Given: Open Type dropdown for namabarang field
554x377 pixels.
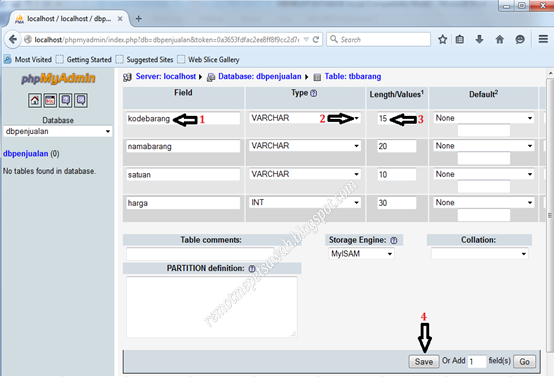Looking at the screenshot, I should (x=305, y=146).
